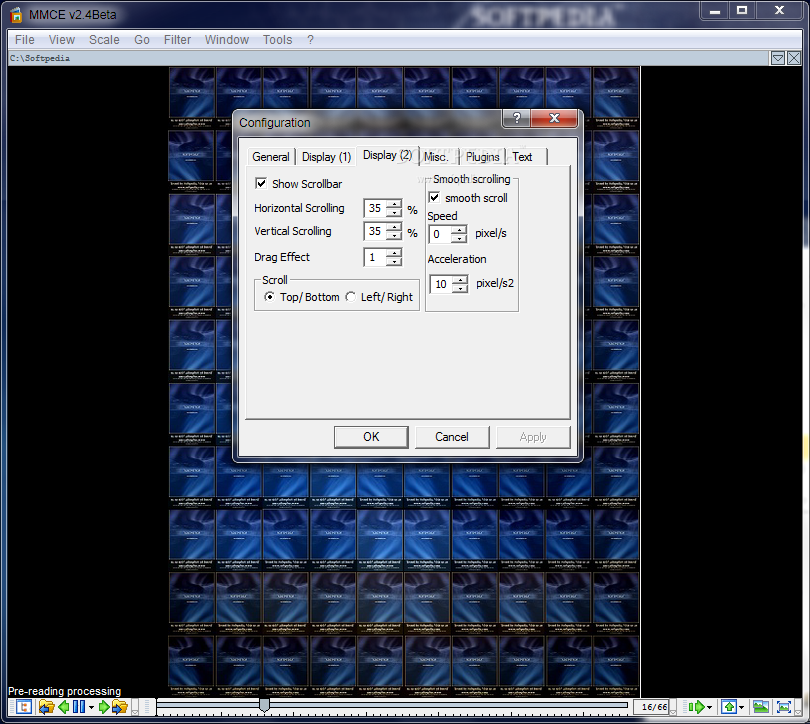Click the Speed pixel/s value field

[x=440, y=234]
